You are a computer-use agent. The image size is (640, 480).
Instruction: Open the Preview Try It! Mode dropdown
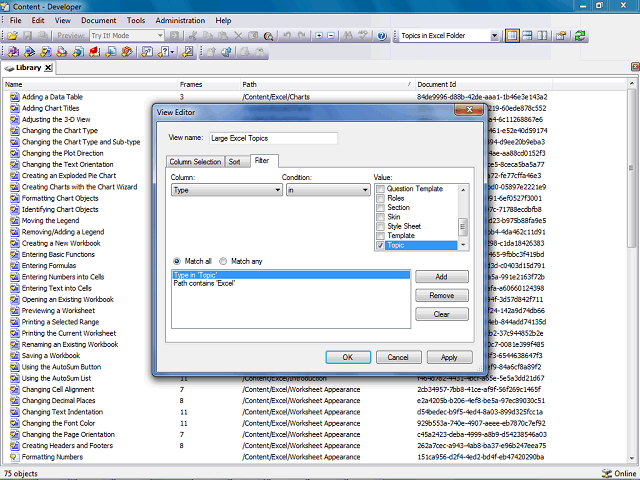(x=127, y=36)
